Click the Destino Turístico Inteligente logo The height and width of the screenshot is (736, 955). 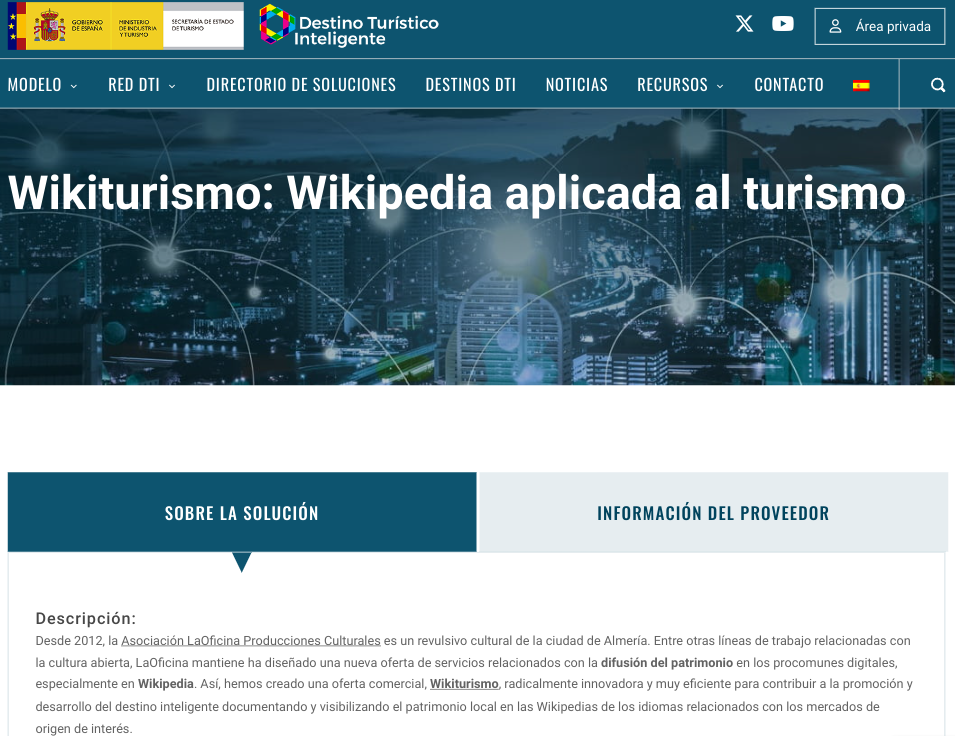click(x=349, y=25)
